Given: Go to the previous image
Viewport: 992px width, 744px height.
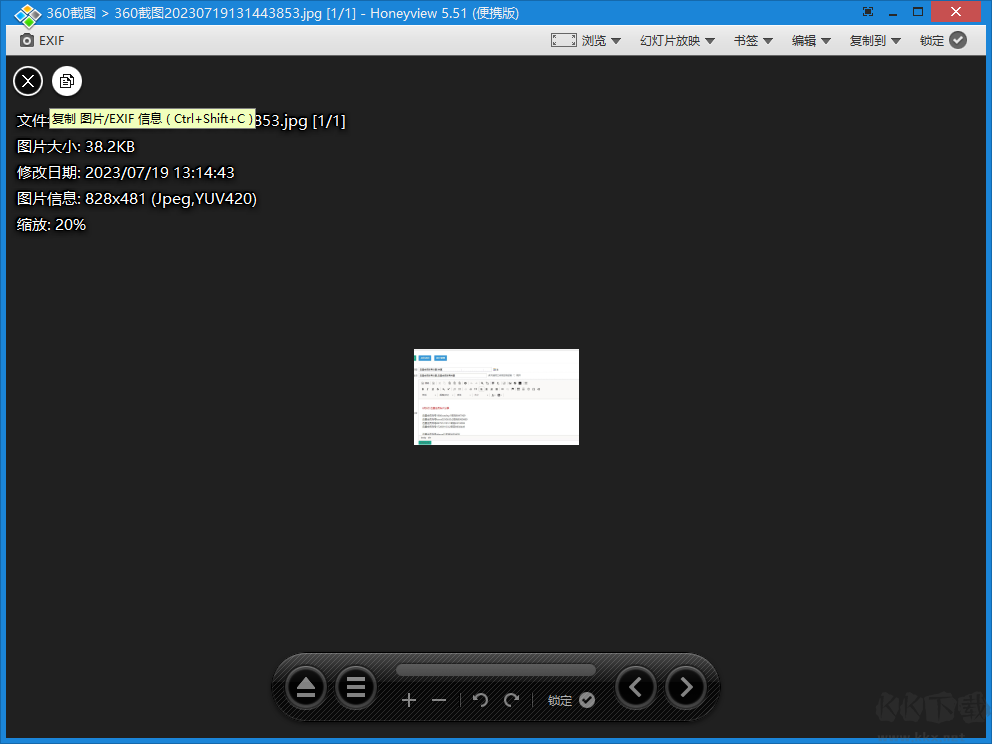Looking at the screenshot, I should pyautogui.click(x=636, y=687).
